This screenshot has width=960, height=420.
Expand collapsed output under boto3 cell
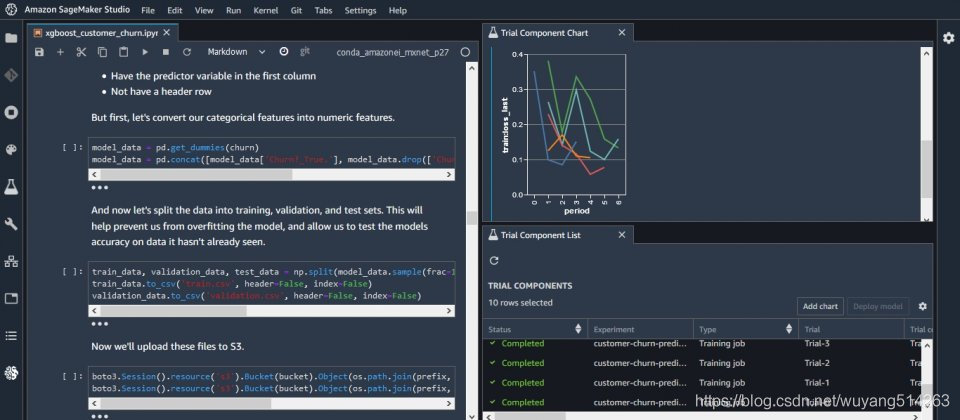point(99,416)
